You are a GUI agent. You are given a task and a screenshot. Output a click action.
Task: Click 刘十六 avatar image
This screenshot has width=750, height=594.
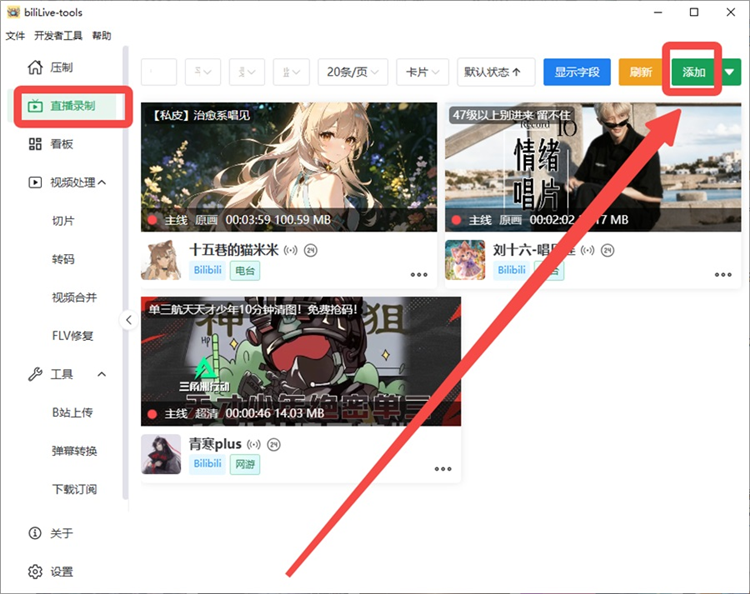(x=465, y=260)
